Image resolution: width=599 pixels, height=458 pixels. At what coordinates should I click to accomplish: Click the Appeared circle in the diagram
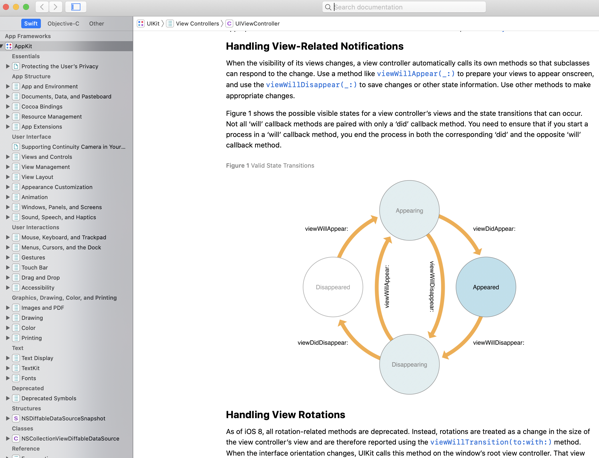coord(486,287)
